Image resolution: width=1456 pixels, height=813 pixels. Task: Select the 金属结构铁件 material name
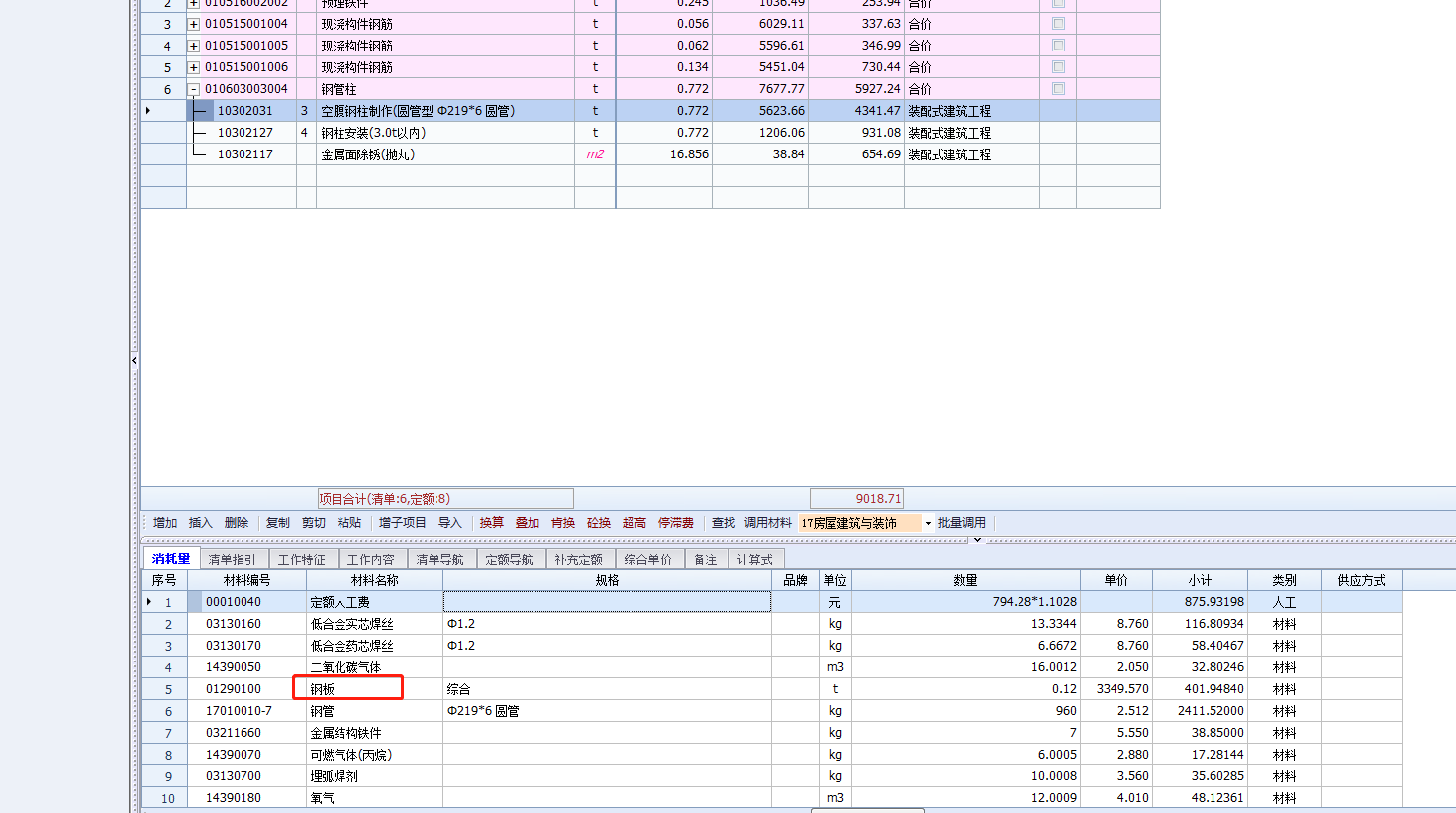(345, 733)
